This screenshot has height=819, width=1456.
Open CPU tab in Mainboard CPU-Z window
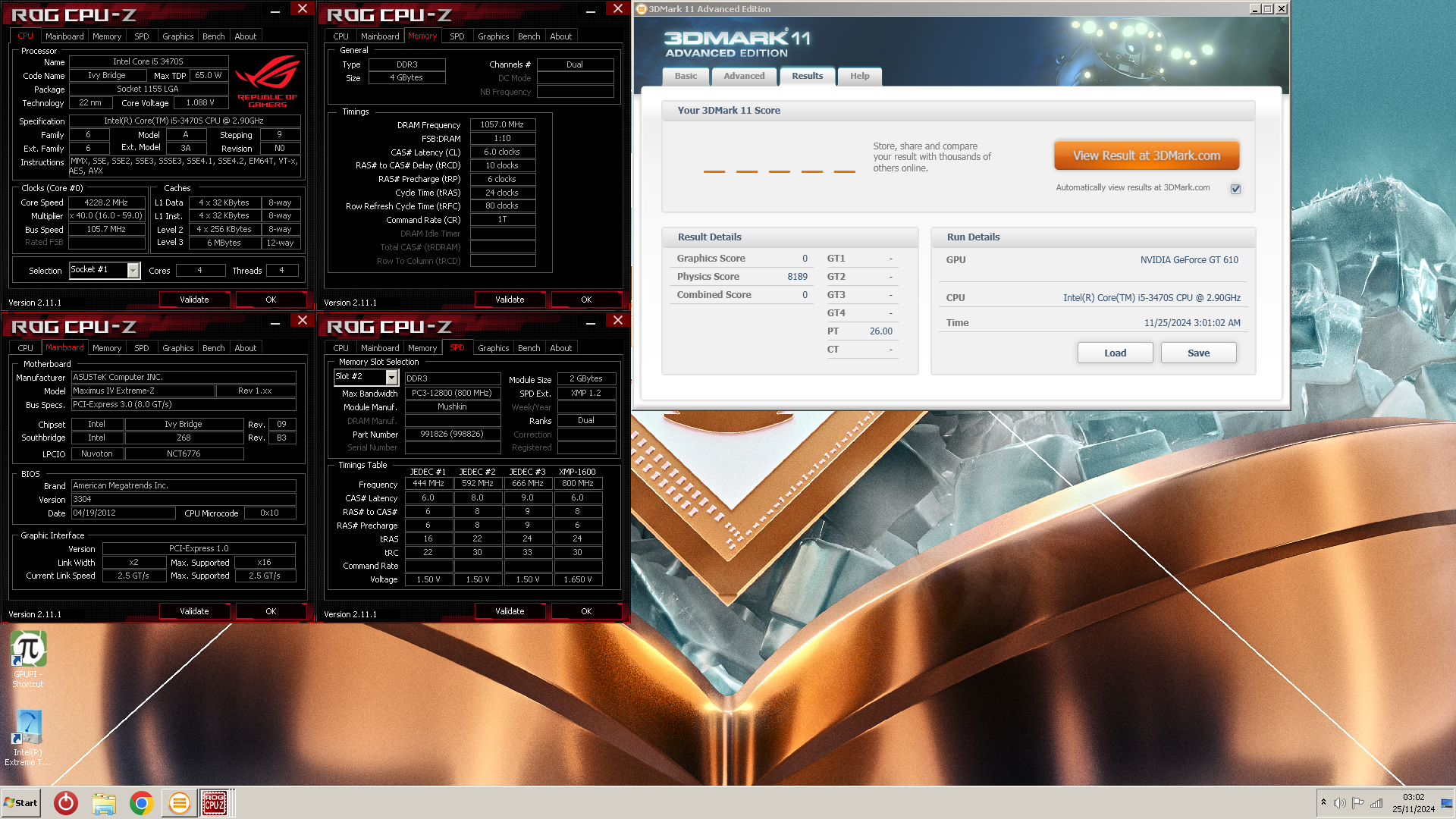pyautogui.click(x=25, y=348)
